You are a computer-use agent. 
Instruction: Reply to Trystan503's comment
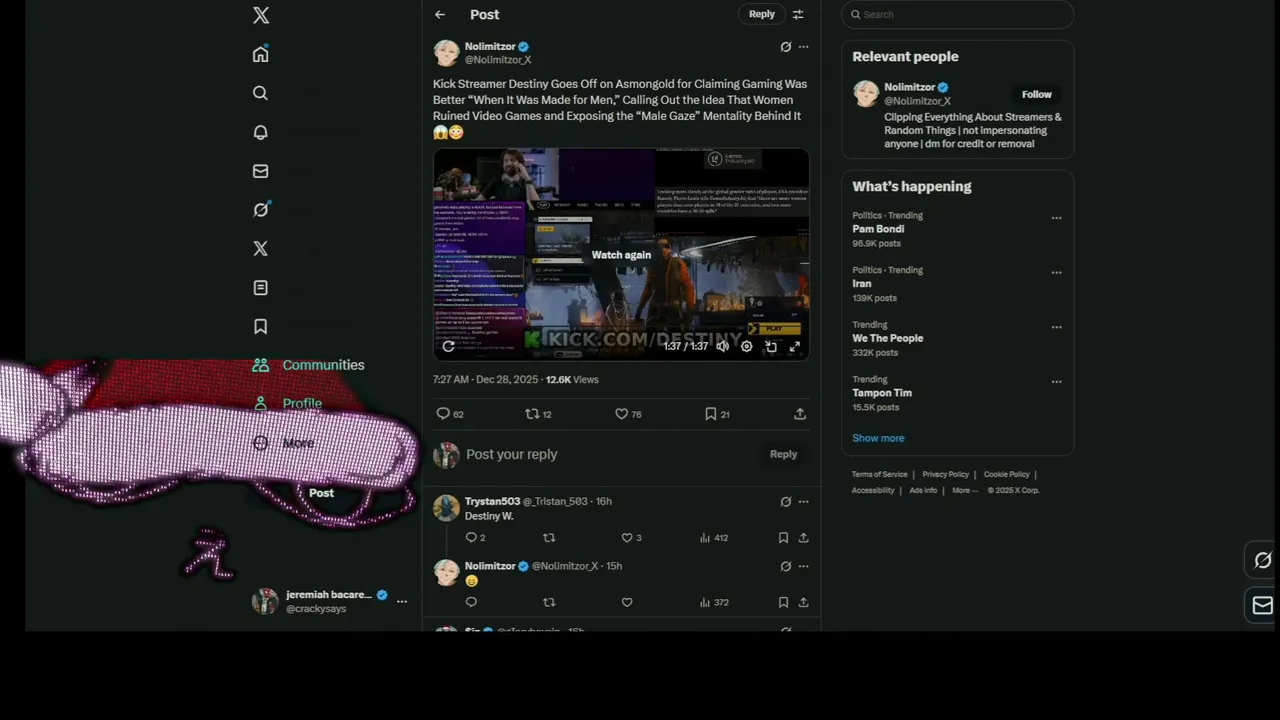pyautogui.click(x=475, y=538)
